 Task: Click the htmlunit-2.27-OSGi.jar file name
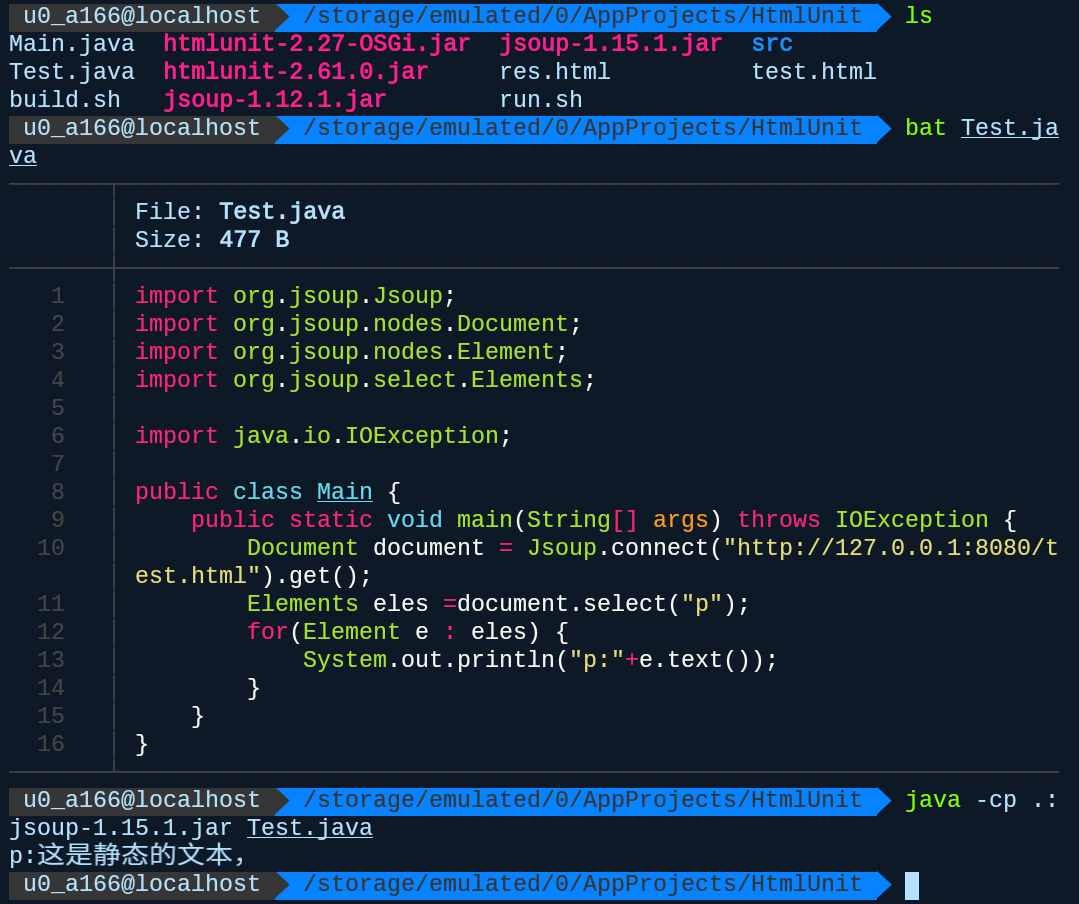point(316,44)
